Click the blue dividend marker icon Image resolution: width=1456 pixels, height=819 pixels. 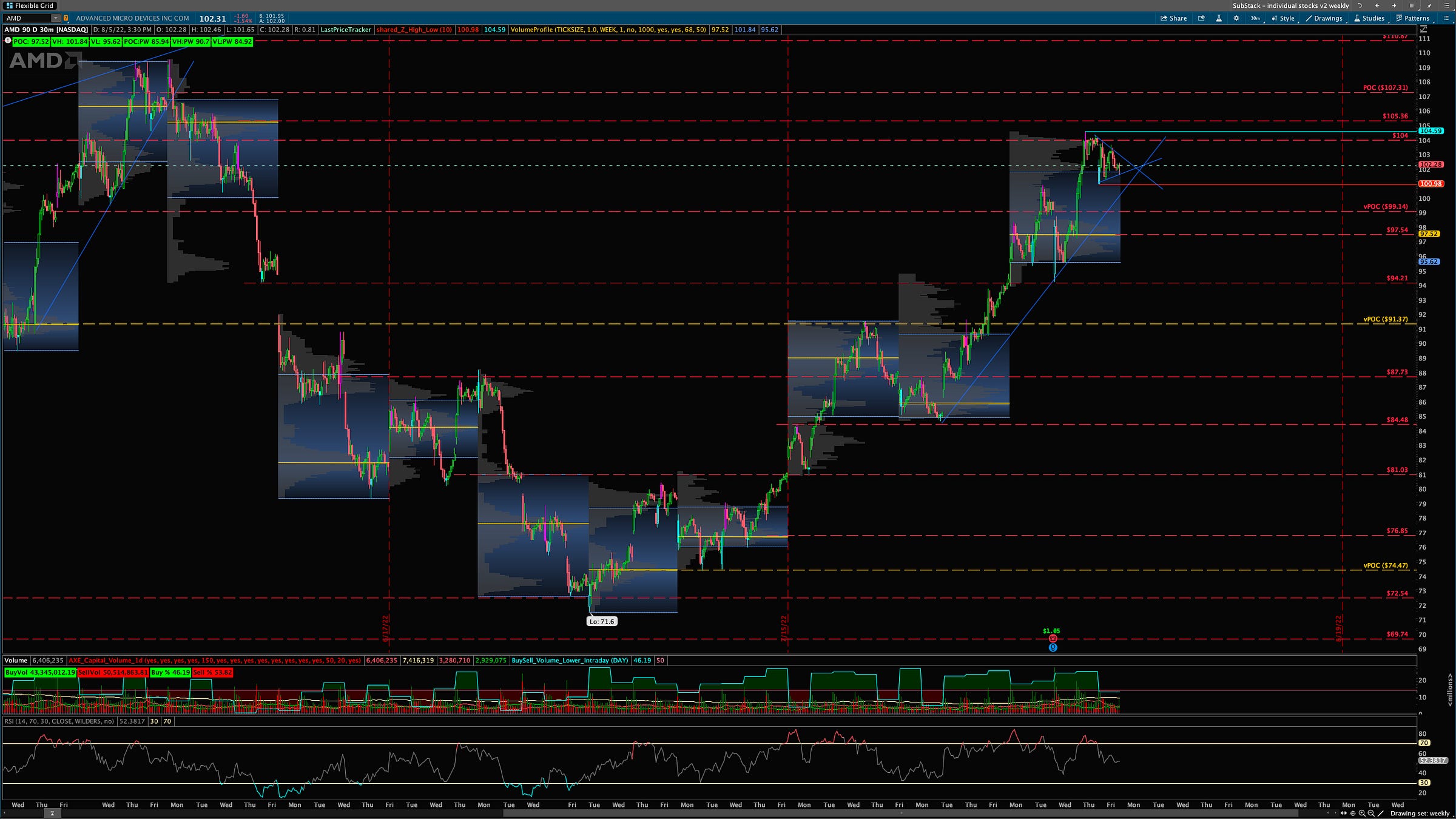(1053, 647)
